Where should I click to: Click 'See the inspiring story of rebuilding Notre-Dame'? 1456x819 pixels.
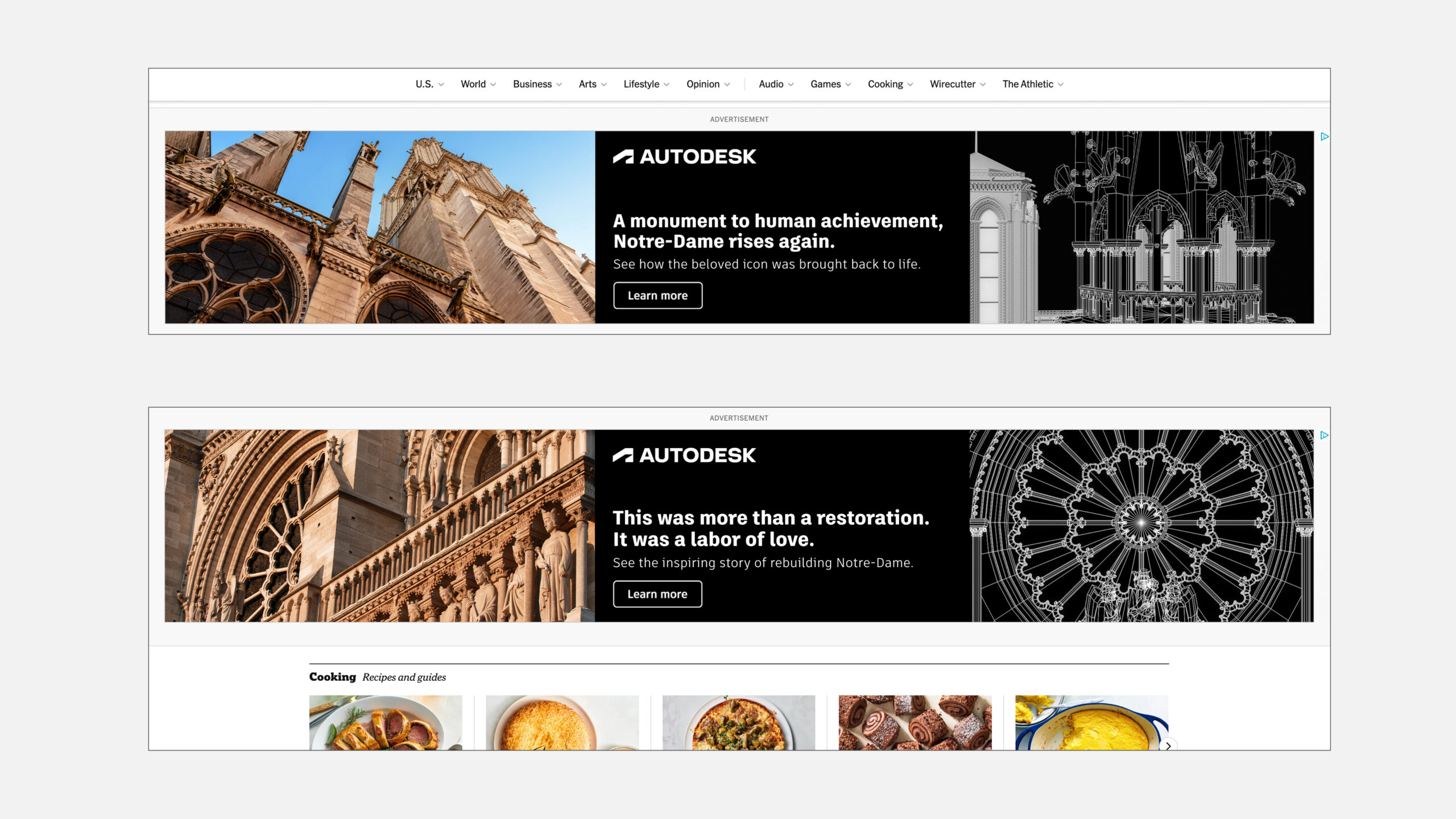click(763, 563)
